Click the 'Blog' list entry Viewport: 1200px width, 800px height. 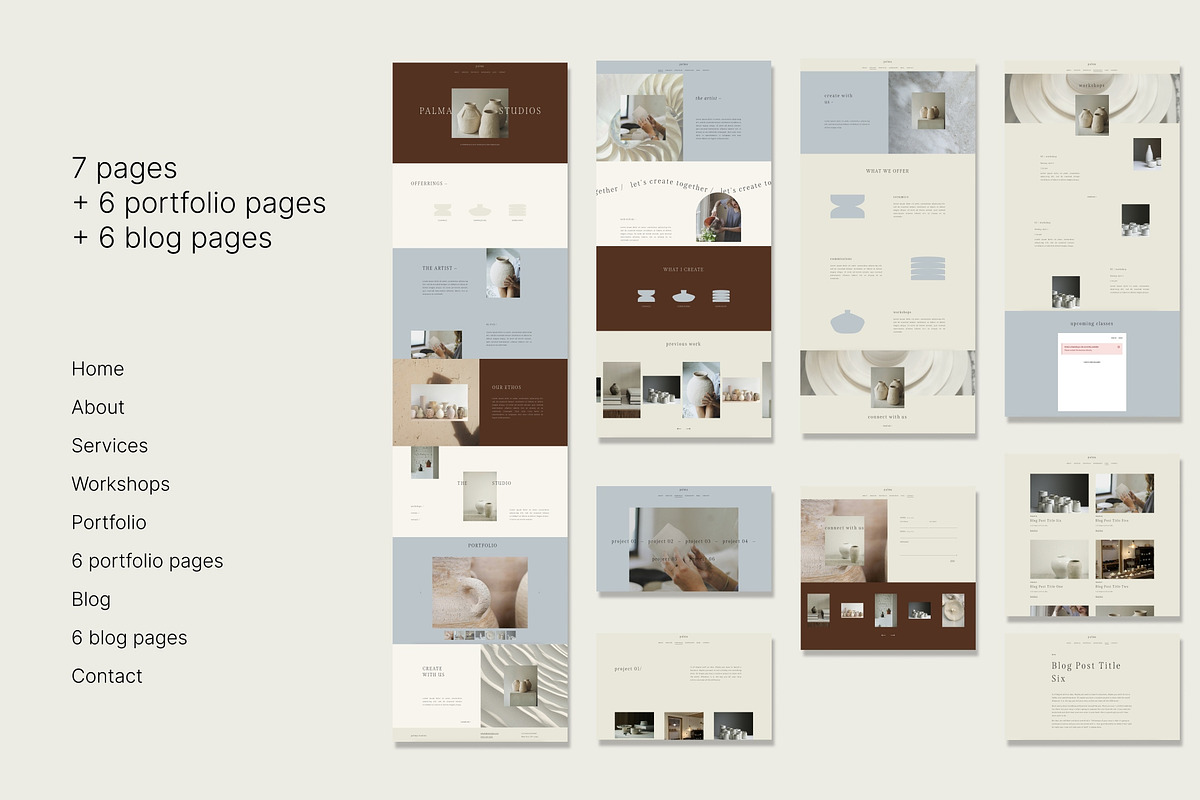91,599
